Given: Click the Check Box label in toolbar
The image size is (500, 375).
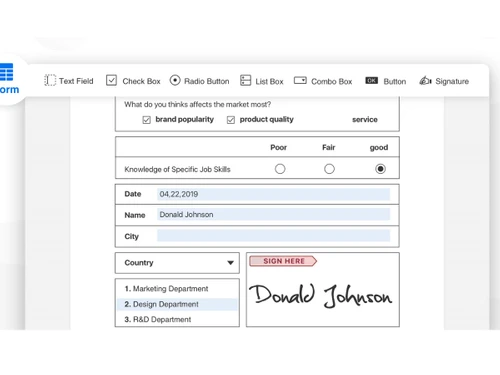Looking at the screenshot, I should tap(141, 81).
